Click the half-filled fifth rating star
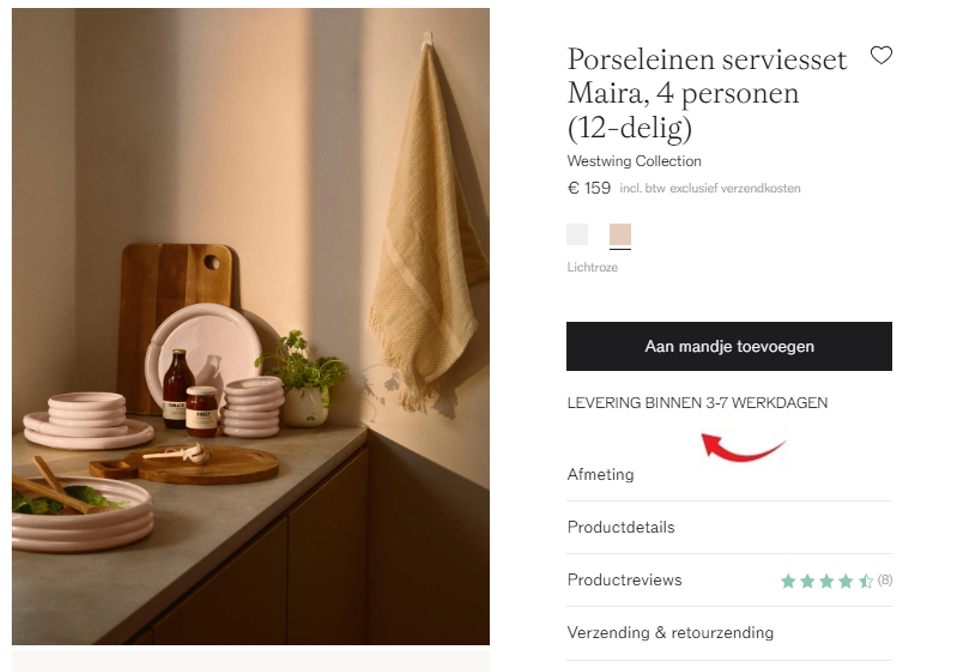This screenshot has height=672, width=971. 866,581
